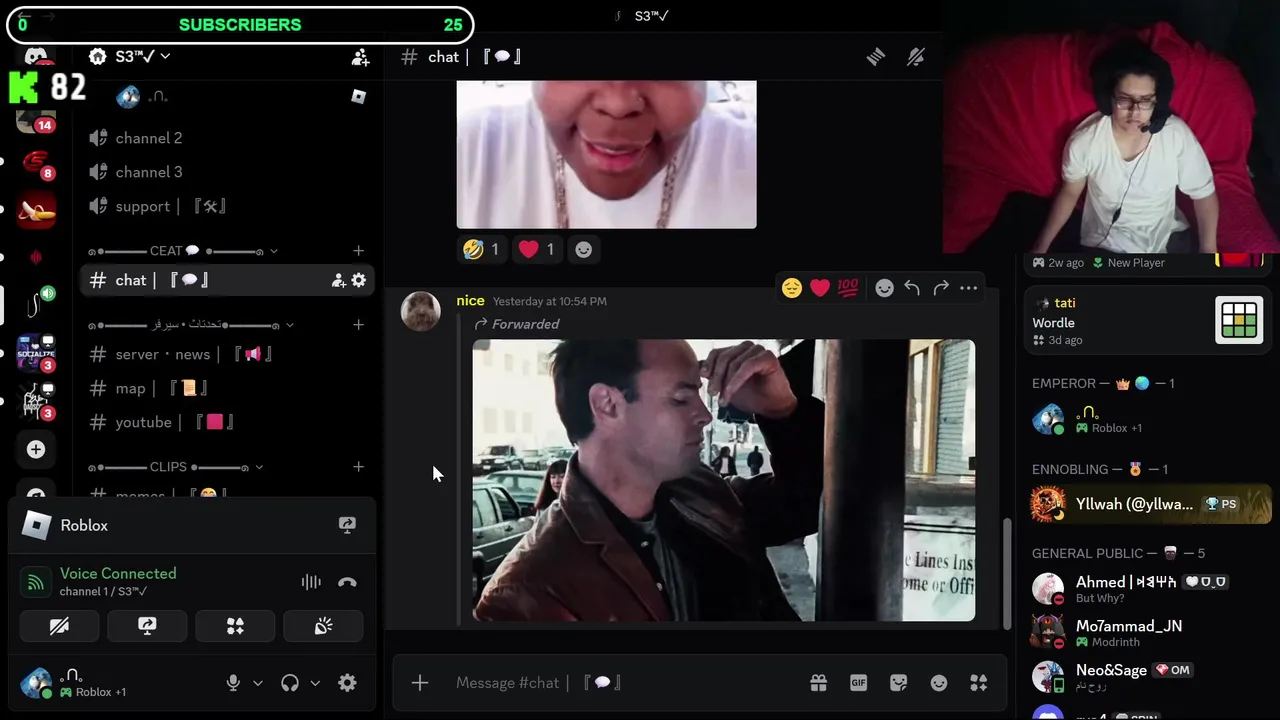Open the noise suppression waveform icon

click(x=311, y=582)
